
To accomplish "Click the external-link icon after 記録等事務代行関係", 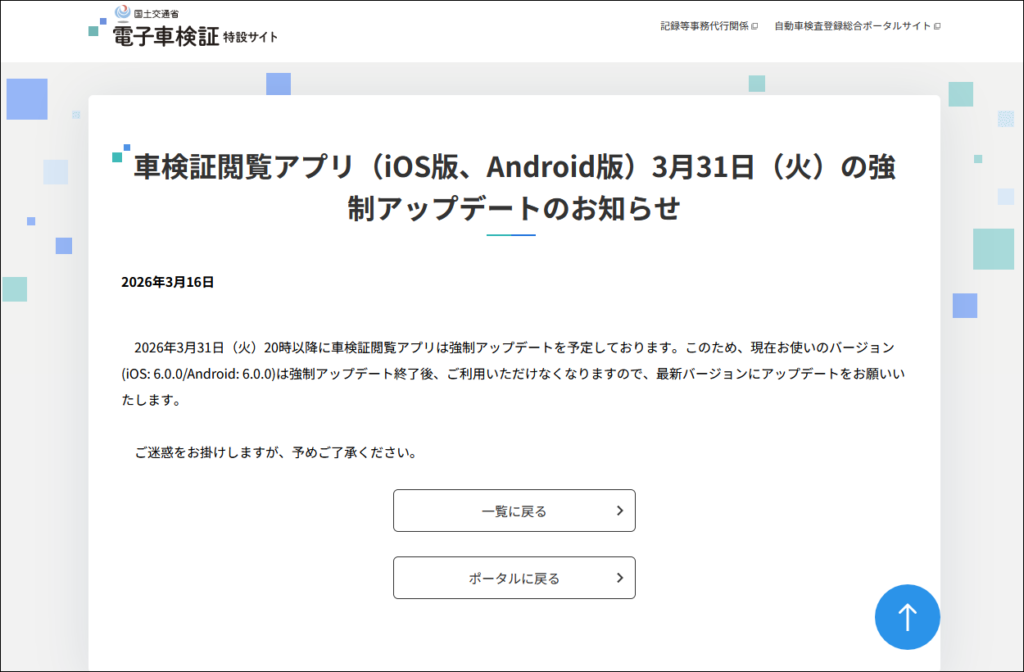I will coord(754,26).
